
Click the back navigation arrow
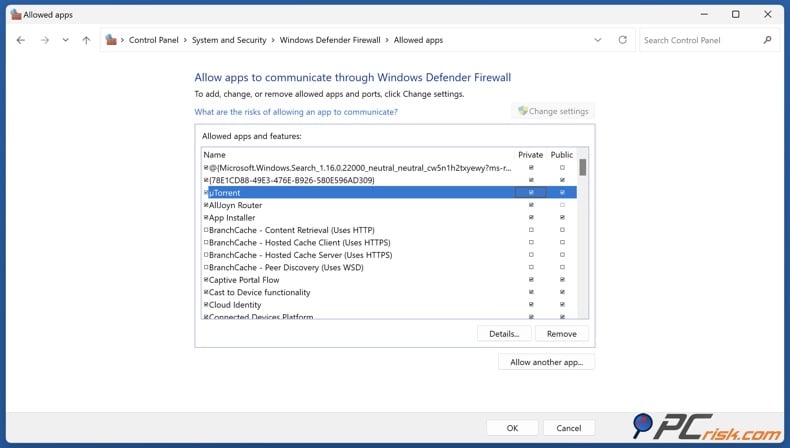point(21,40)
